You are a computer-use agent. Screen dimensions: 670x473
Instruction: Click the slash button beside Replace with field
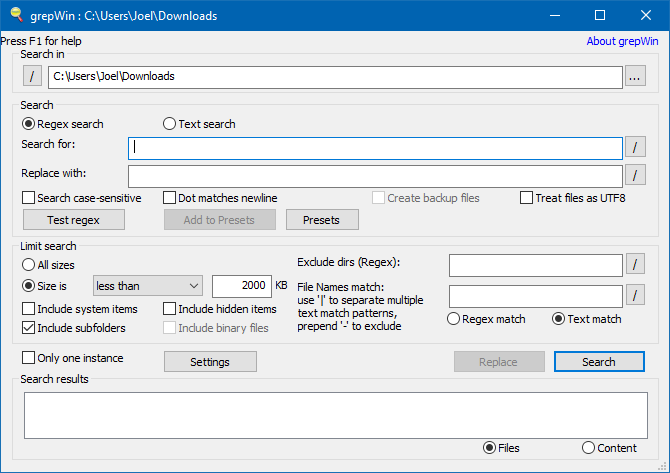click(x=635, y=175)
